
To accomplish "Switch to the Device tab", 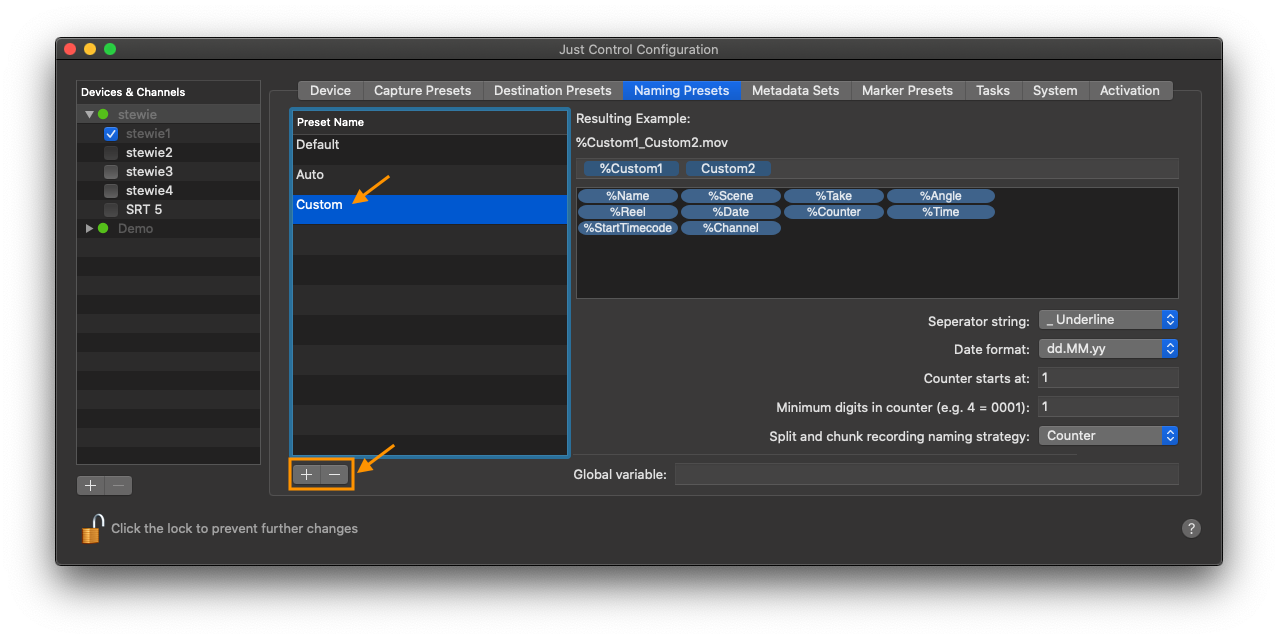I will tap(330, 90).
